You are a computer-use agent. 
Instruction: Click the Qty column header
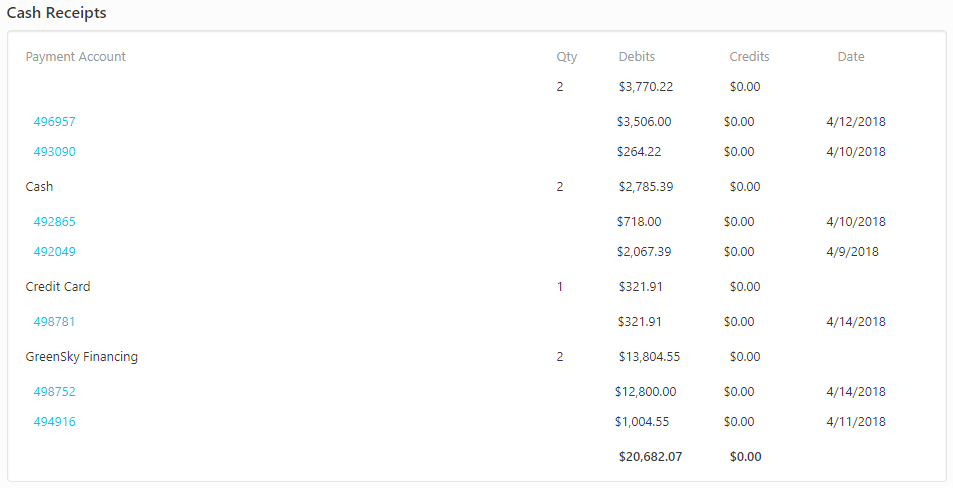click(x=567, y=57)
